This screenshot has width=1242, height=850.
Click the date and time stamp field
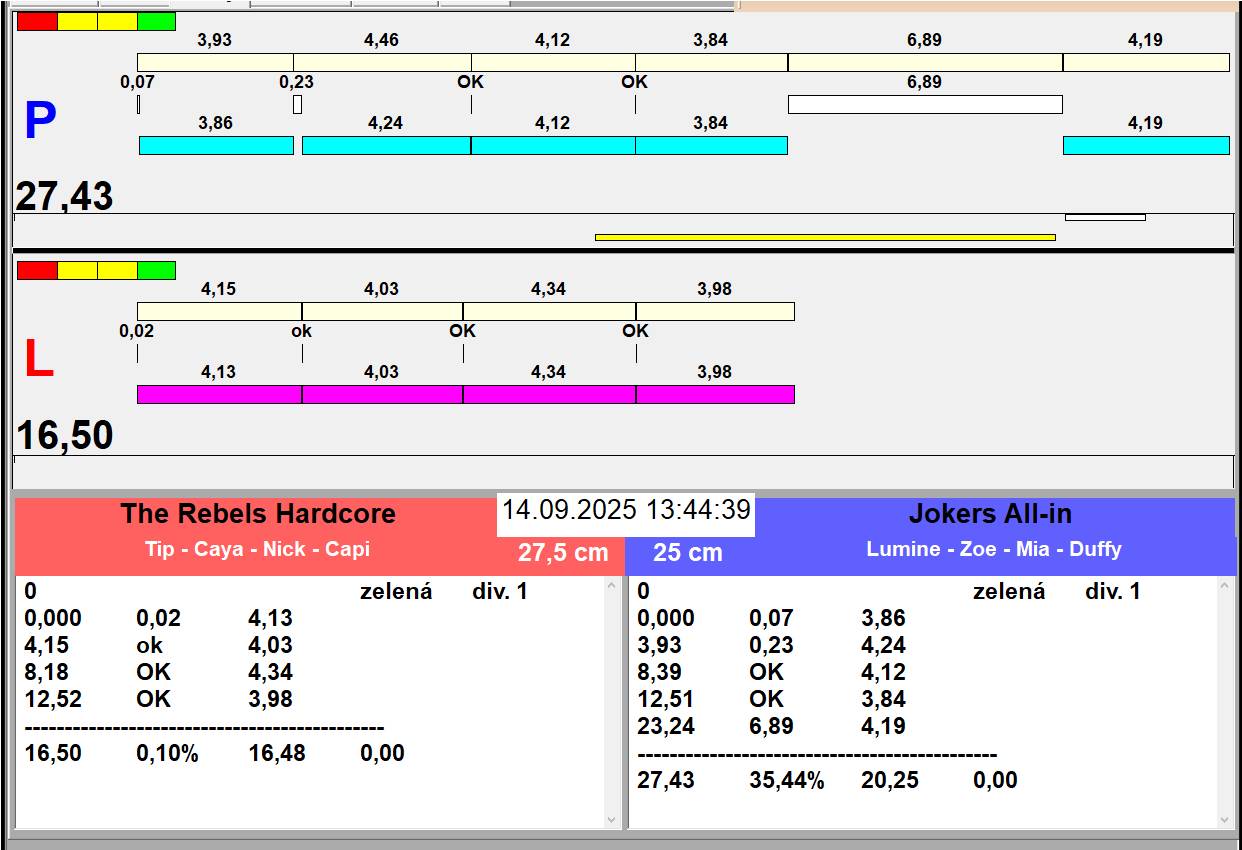click(626, 510)
